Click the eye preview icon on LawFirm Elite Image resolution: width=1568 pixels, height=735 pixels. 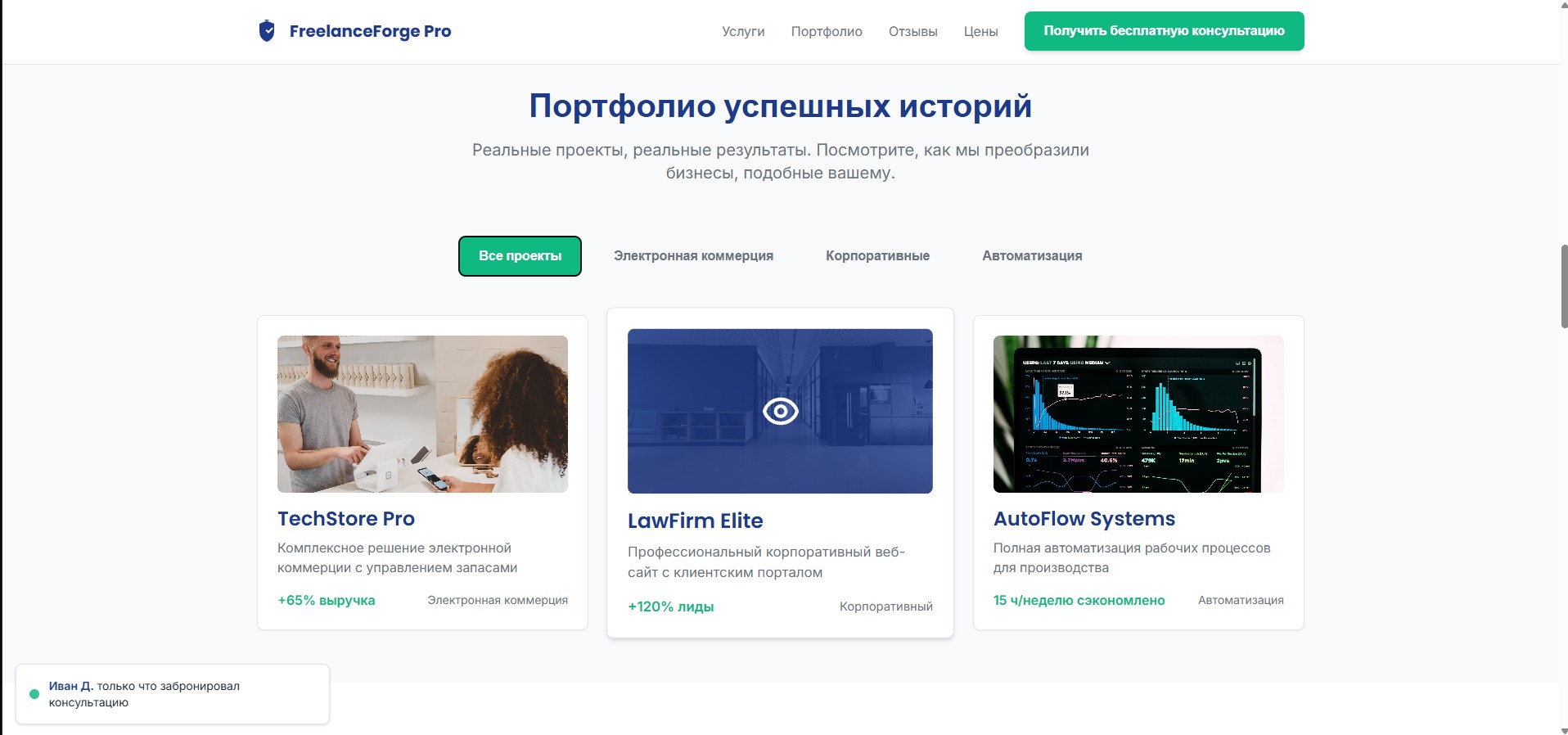pyautogui.click(x=780, y=411)
